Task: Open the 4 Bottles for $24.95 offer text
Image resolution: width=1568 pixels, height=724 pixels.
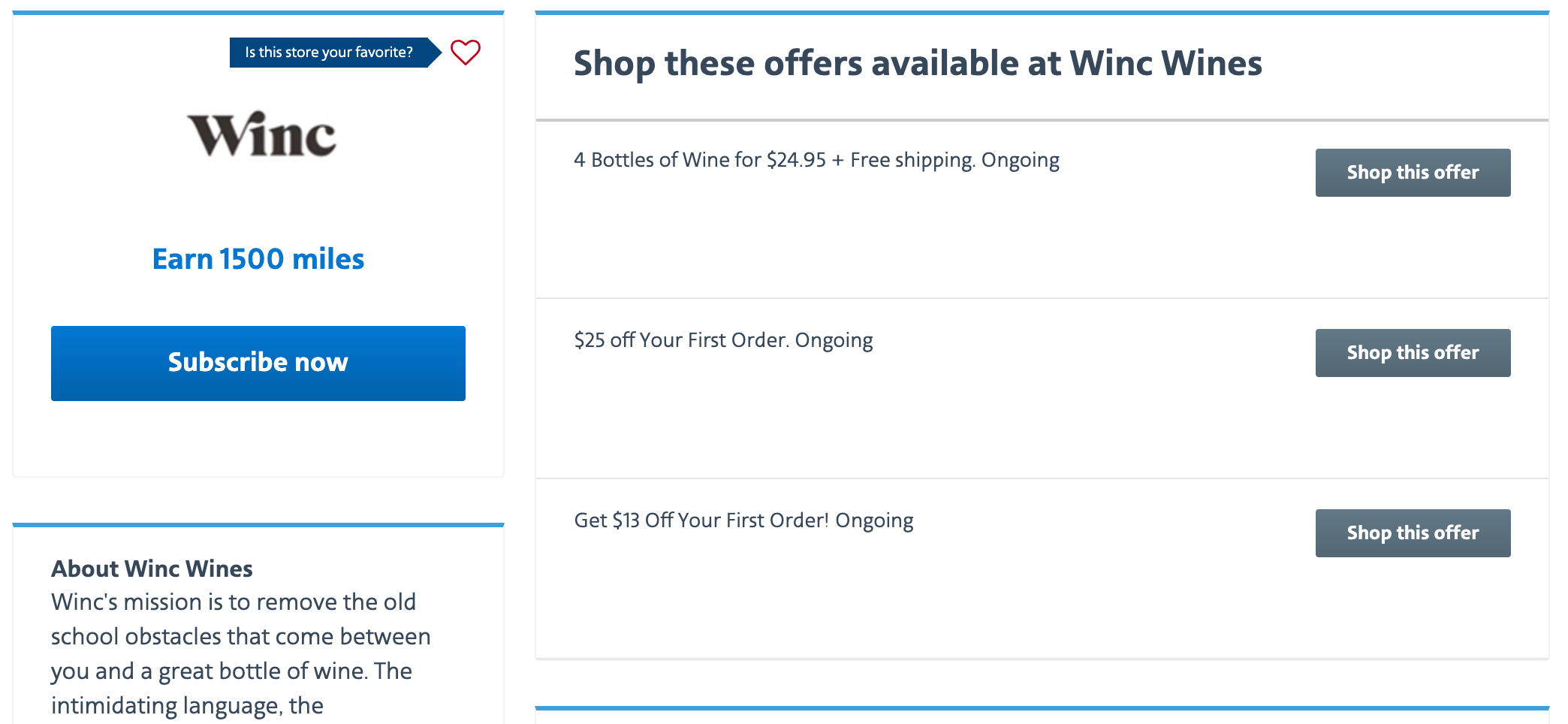Action: 816,159
